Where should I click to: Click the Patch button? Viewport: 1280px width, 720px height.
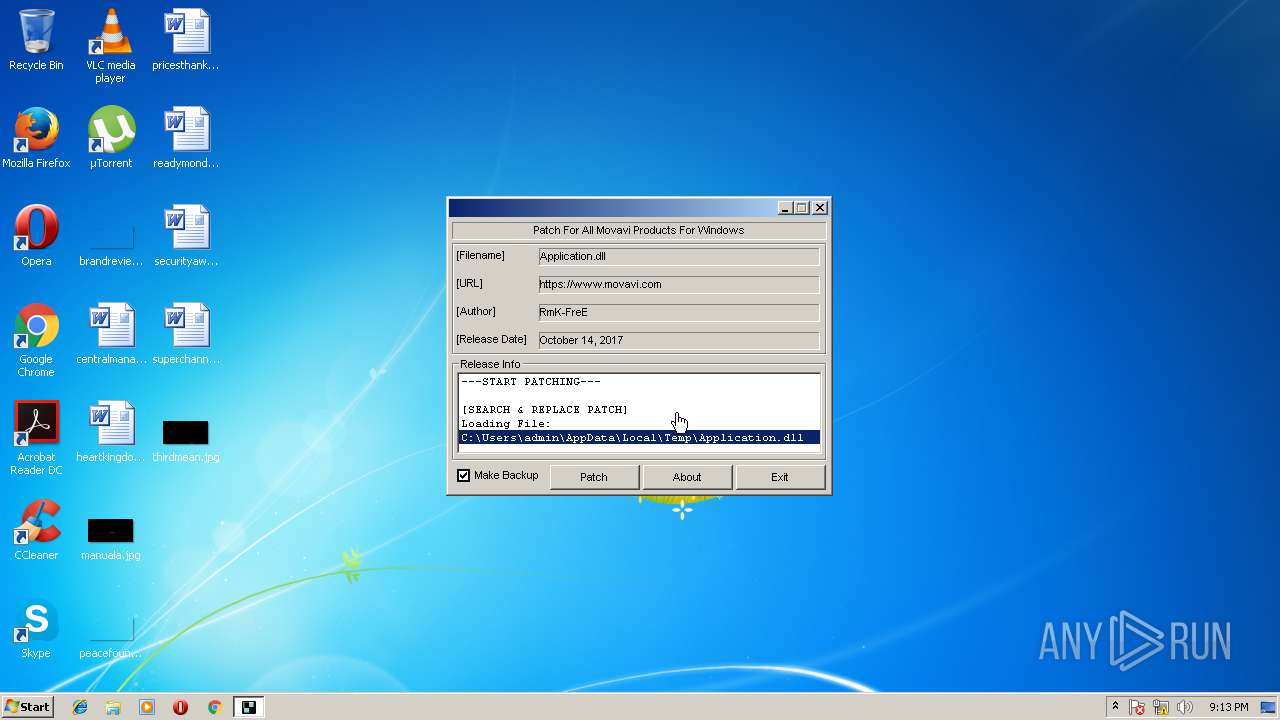(593, 477)
